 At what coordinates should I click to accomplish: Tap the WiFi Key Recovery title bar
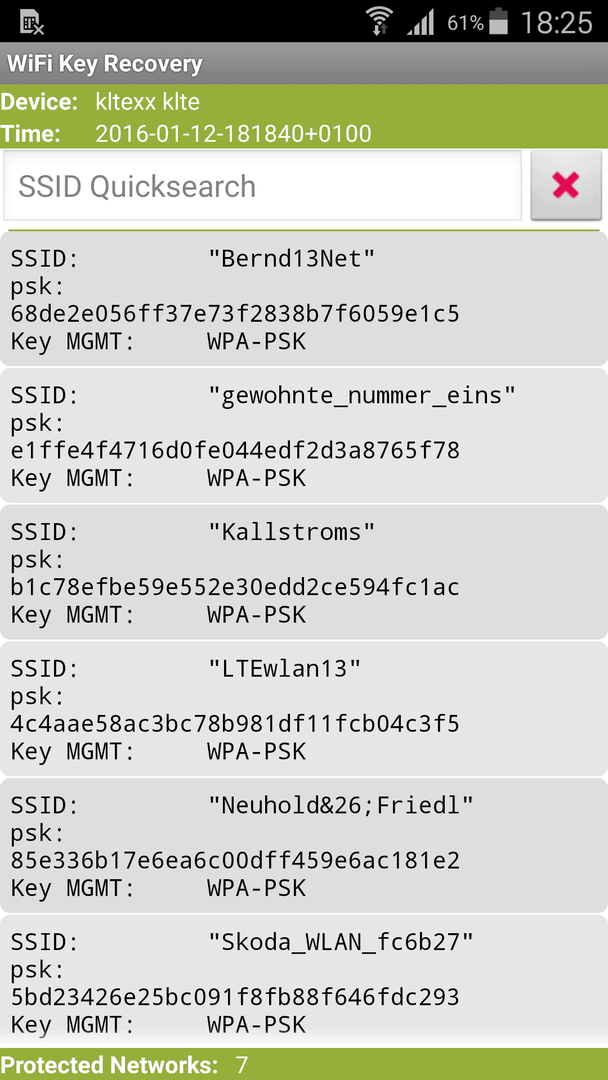point(304,64)
